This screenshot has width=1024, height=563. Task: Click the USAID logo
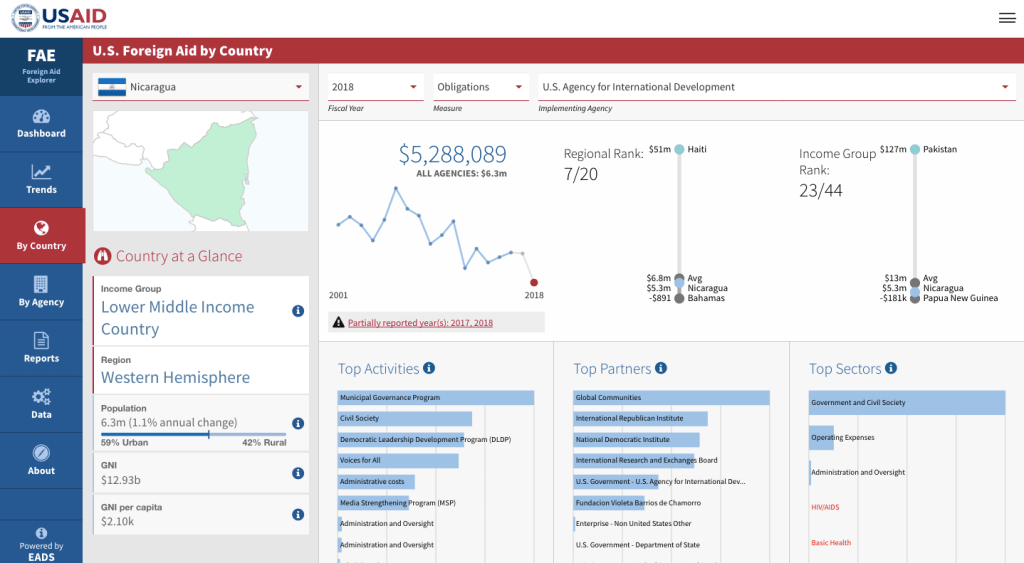[59, 18]
